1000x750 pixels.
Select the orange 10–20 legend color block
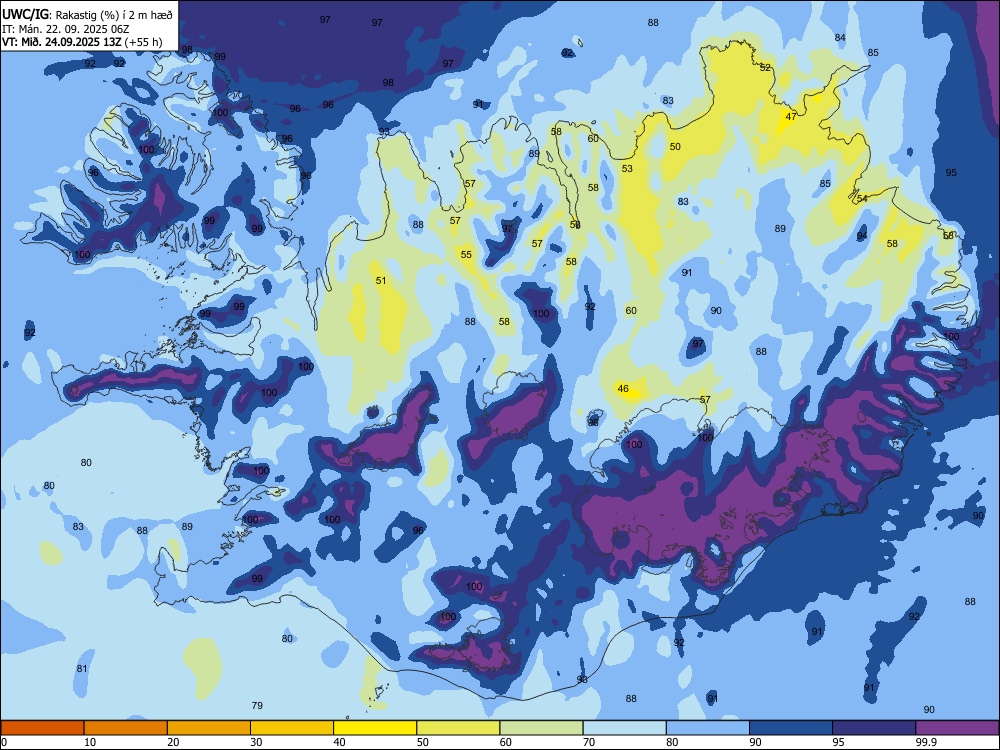[x=126, y=728]
